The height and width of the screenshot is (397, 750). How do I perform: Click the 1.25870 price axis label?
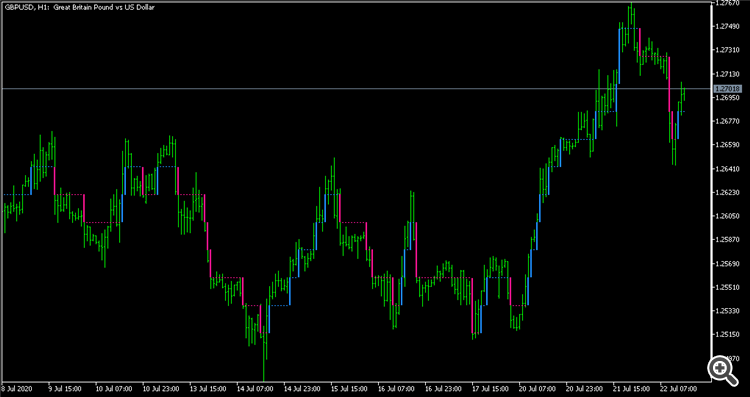click(x=727, y=240)
